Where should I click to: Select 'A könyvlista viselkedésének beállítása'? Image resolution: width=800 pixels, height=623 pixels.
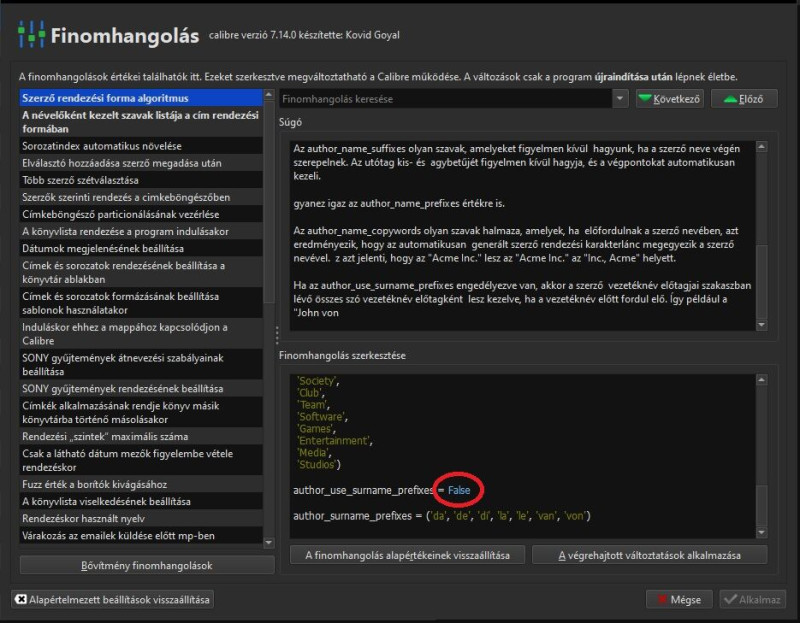tap(141, 502)
